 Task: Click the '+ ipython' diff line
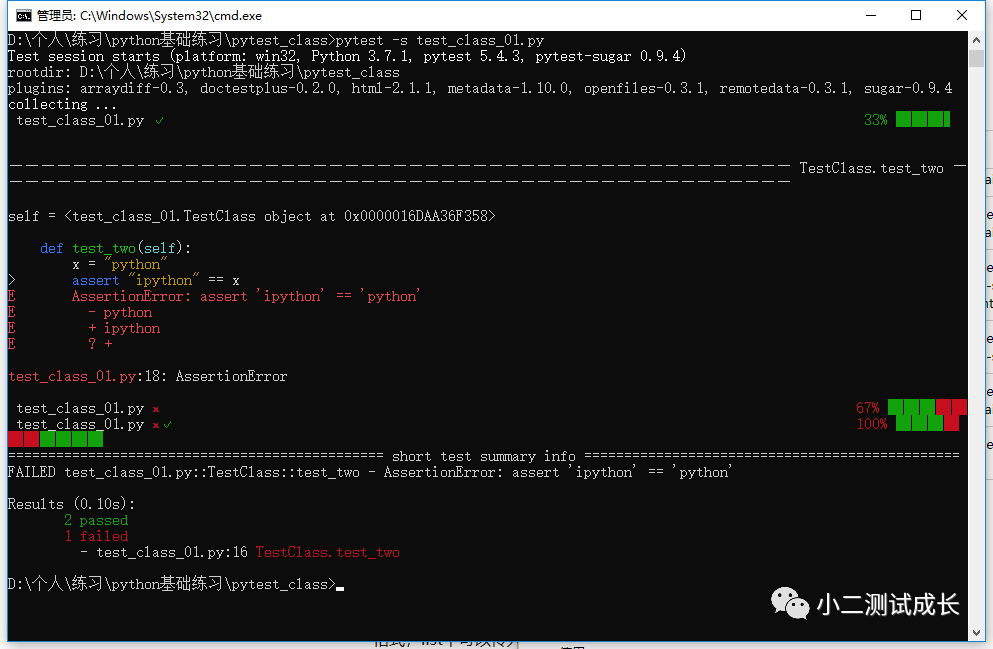[x=124, y=328]
